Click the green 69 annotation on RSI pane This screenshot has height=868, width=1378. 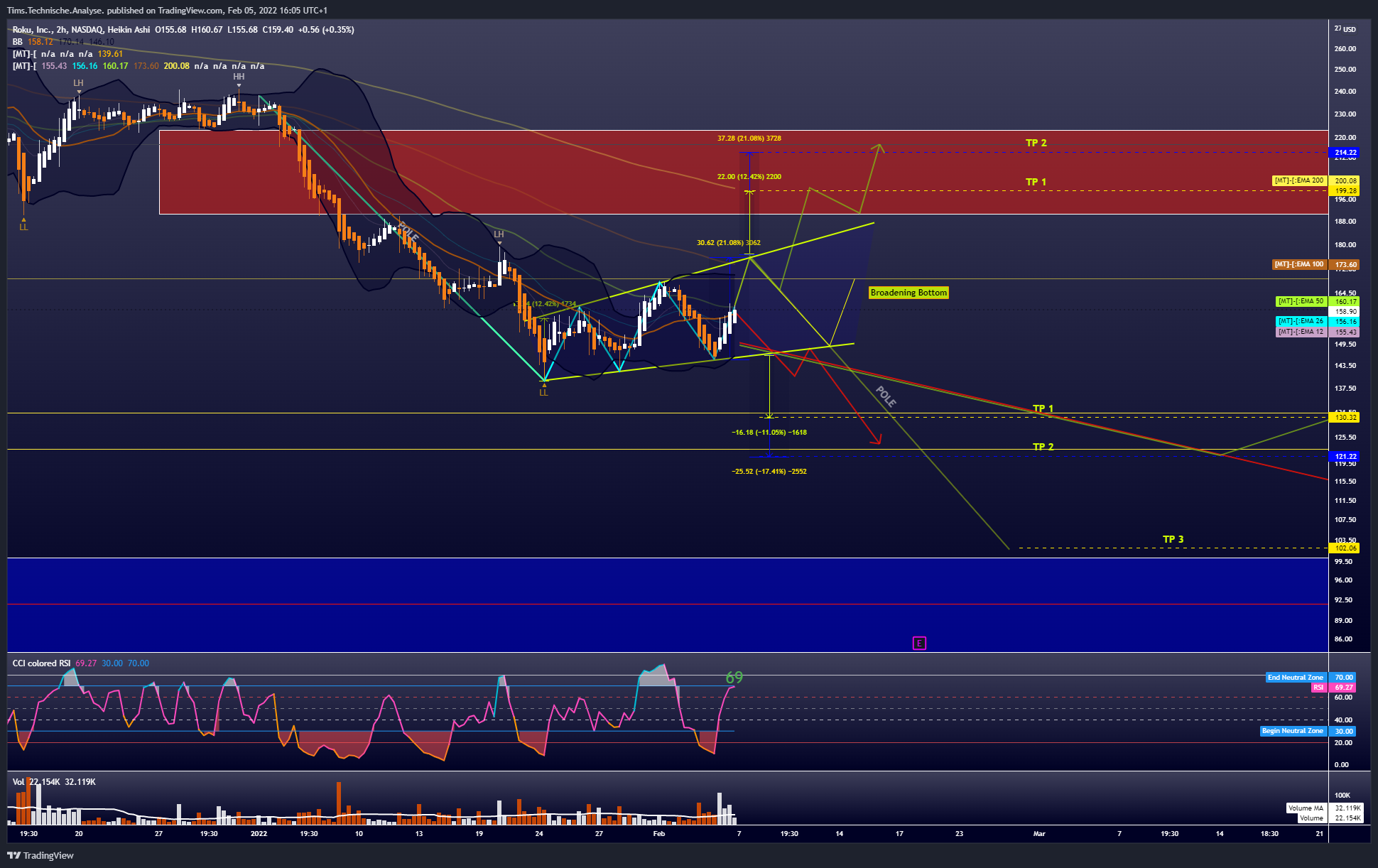pyautogui.click(x=734, y=678)
